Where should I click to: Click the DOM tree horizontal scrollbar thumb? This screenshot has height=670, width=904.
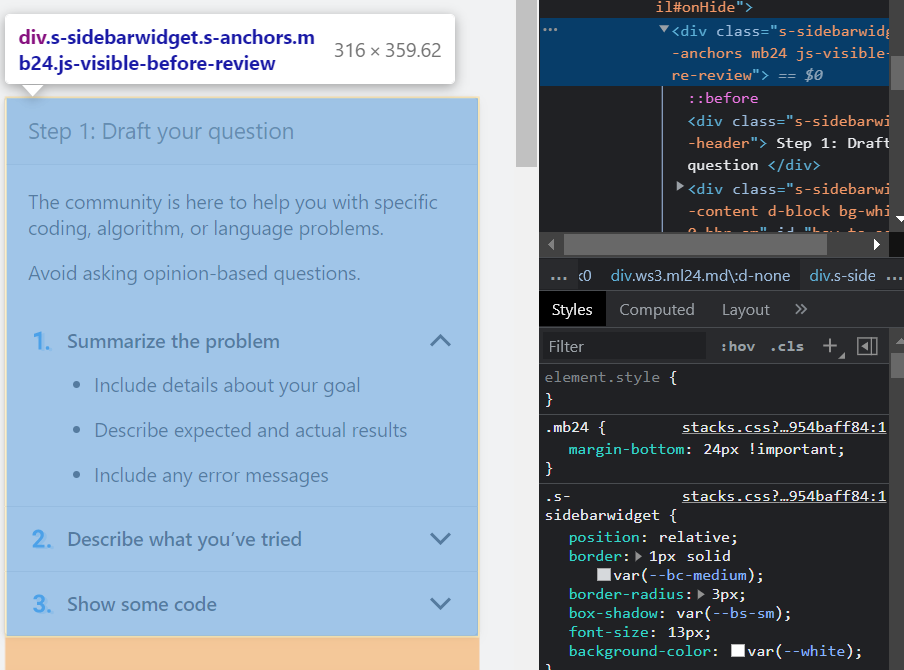(695, 244)
